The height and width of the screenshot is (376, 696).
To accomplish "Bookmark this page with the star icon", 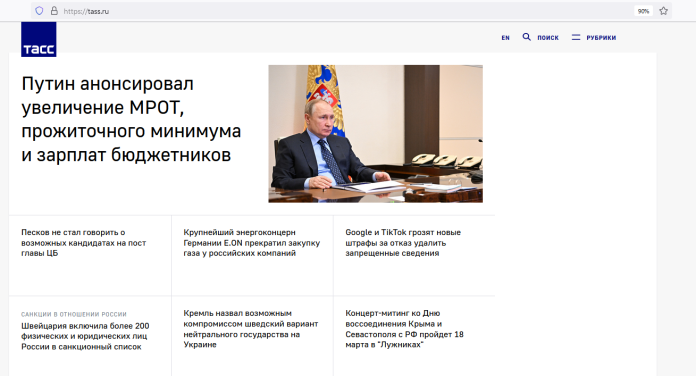I will coord(663,11).
